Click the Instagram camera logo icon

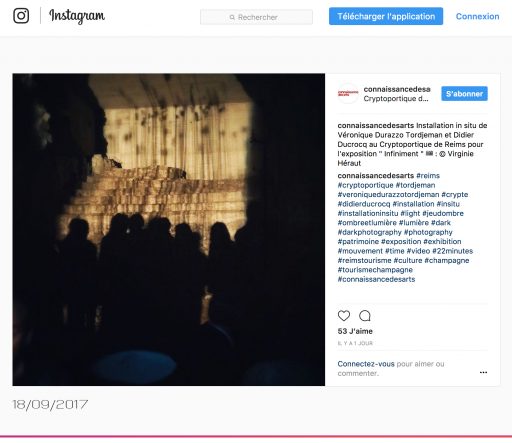(21, 16)
